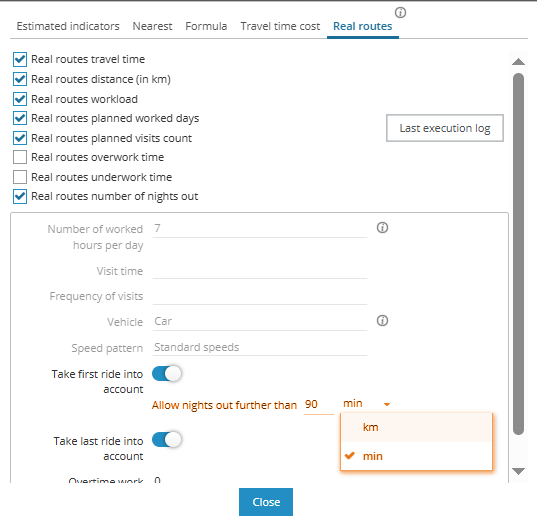This screenshot has height=527, width=537.
Task: Click scrollbar down arrow
Action: [x=519, y=471]
